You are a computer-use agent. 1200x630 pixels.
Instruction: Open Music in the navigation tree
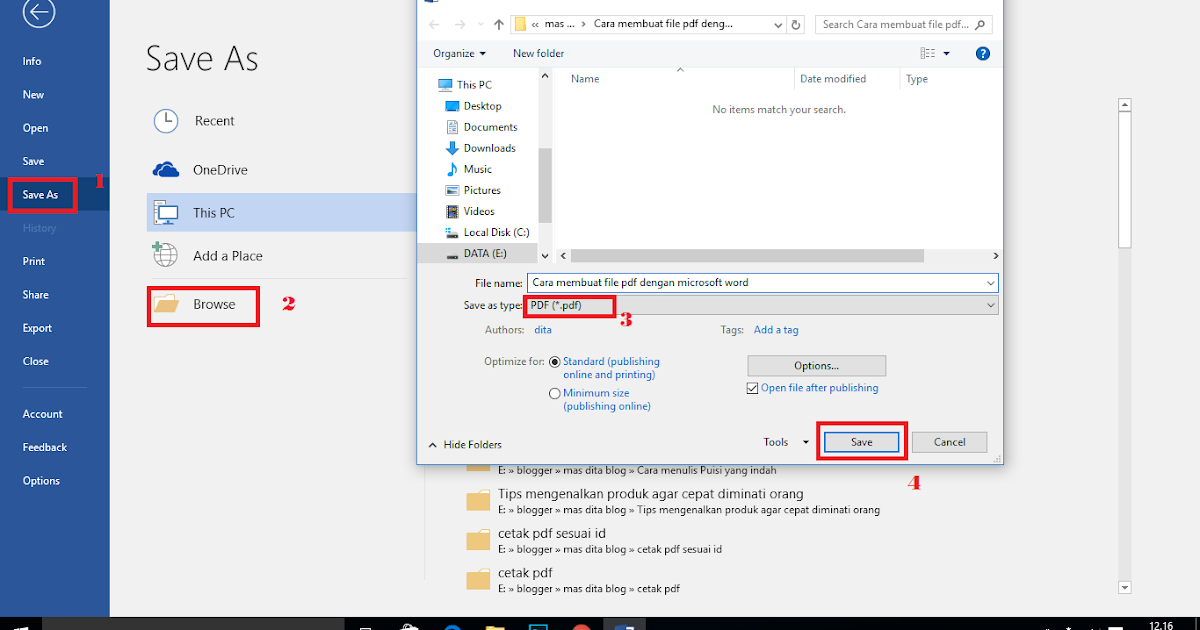pyautogui.click(x=468, y=169)
